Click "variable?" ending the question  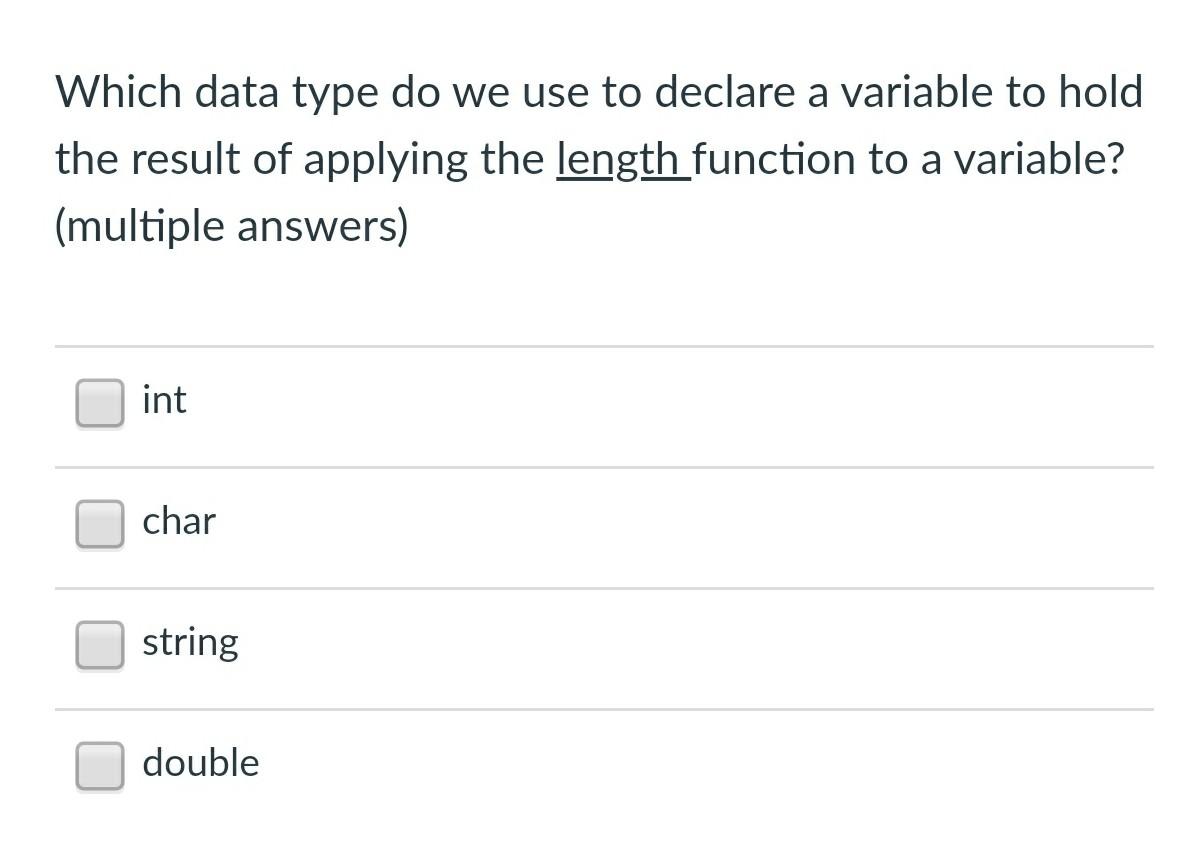[x=1038, y=160]
